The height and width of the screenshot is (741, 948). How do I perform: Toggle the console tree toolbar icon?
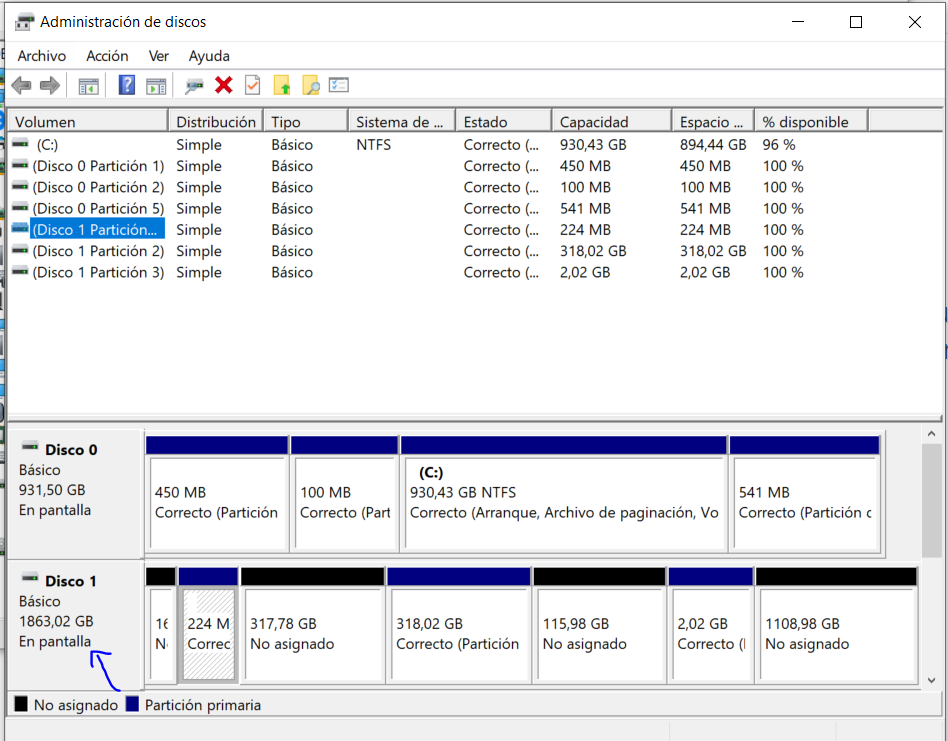(88, 86)
